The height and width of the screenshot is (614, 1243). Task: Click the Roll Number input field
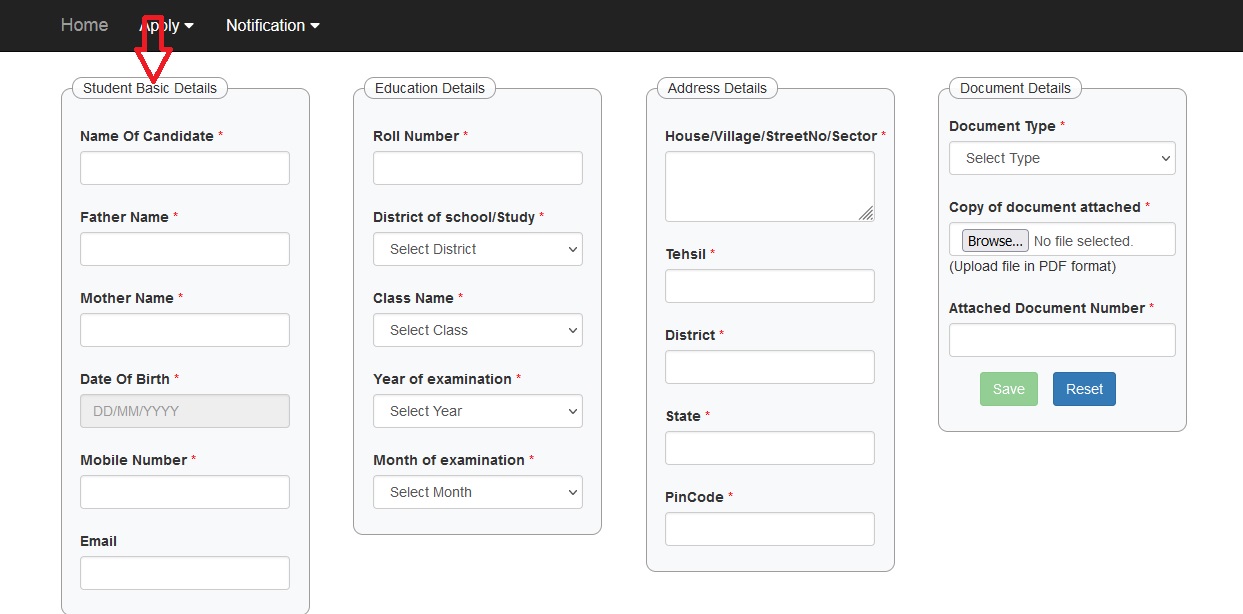[x=477, y=168]
